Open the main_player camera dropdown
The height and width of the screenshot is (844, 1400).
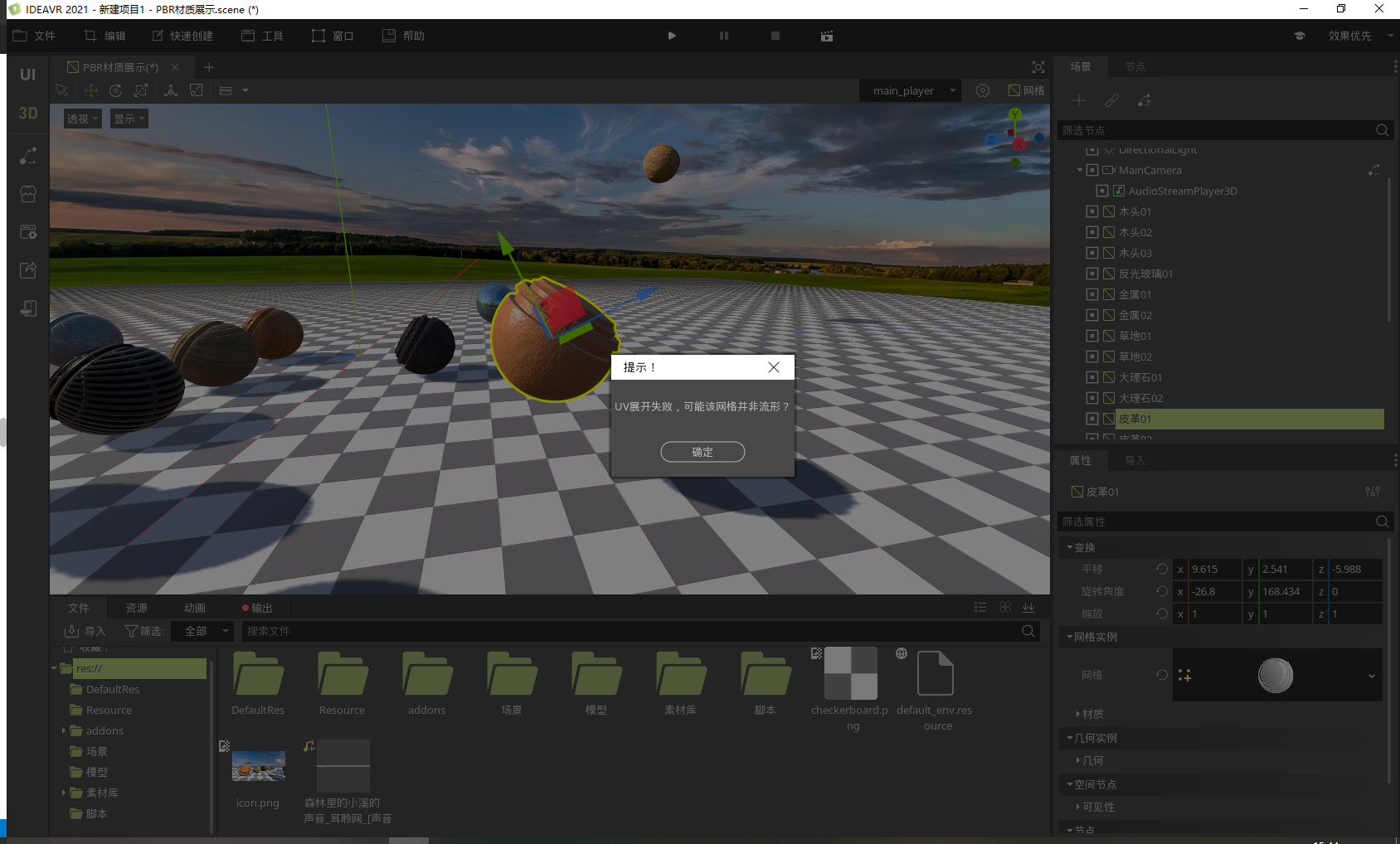[911, 90]
